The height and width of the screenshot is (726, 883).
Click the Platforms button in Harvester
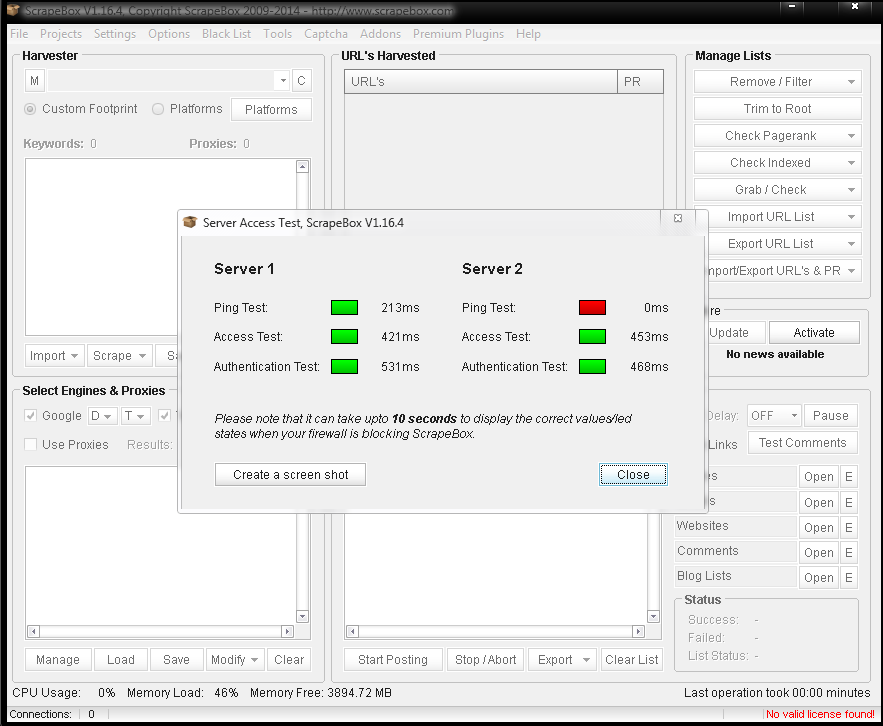(271, 109)
